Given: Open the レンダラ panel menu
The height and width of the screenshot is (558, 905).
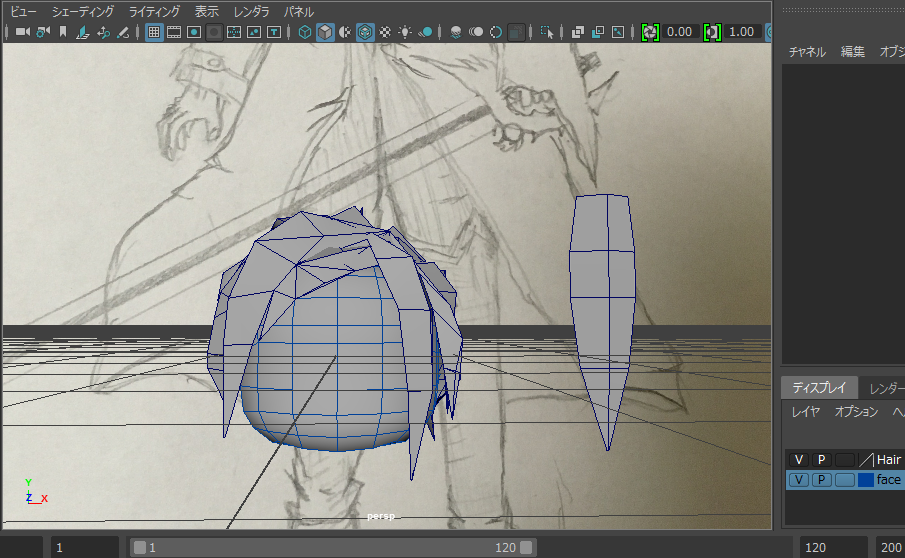Looking at the screenshot, I should pos(251,12).
